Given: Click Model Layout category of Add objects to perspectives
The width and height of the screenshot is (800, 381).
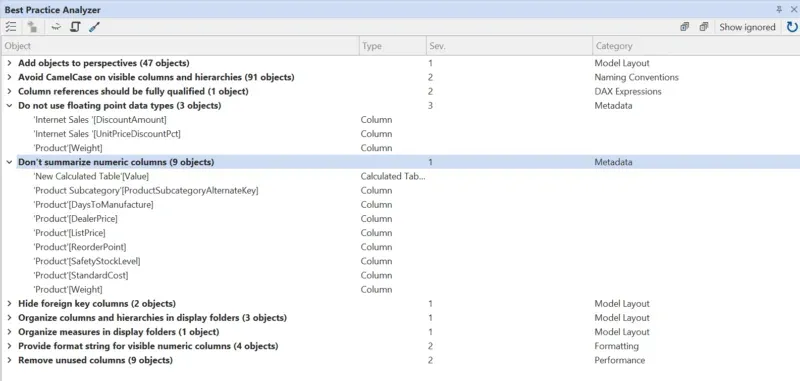Looking at the screenshot, I should pyautogui.click(x=622, y=63).
